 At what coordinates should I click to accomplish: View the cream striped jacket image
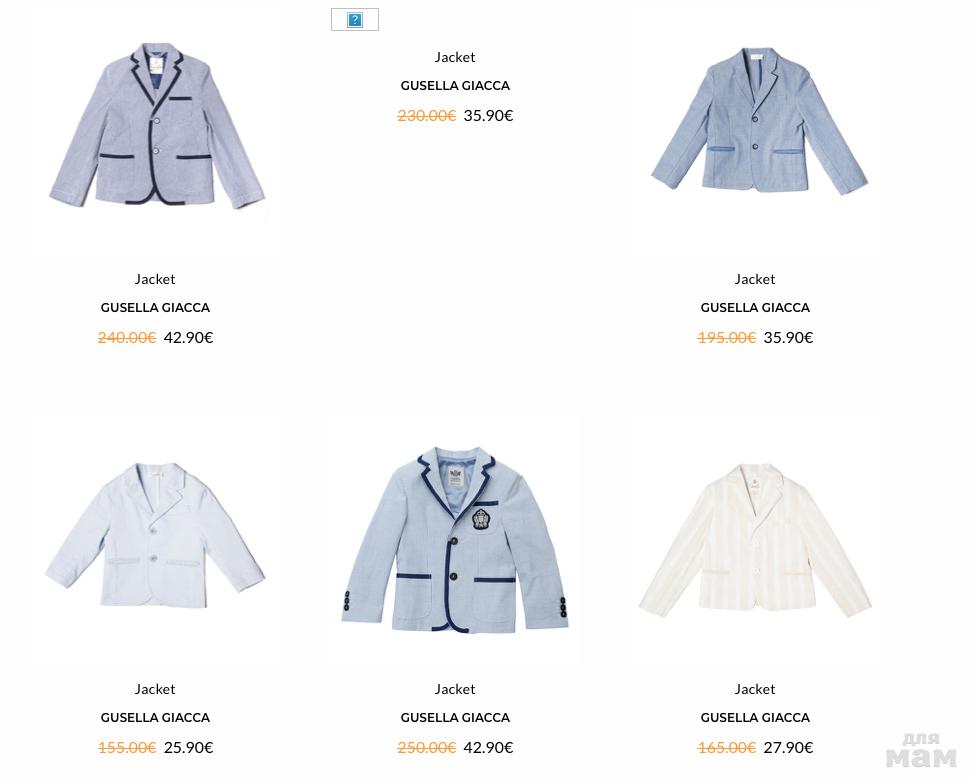click(755, 540)
